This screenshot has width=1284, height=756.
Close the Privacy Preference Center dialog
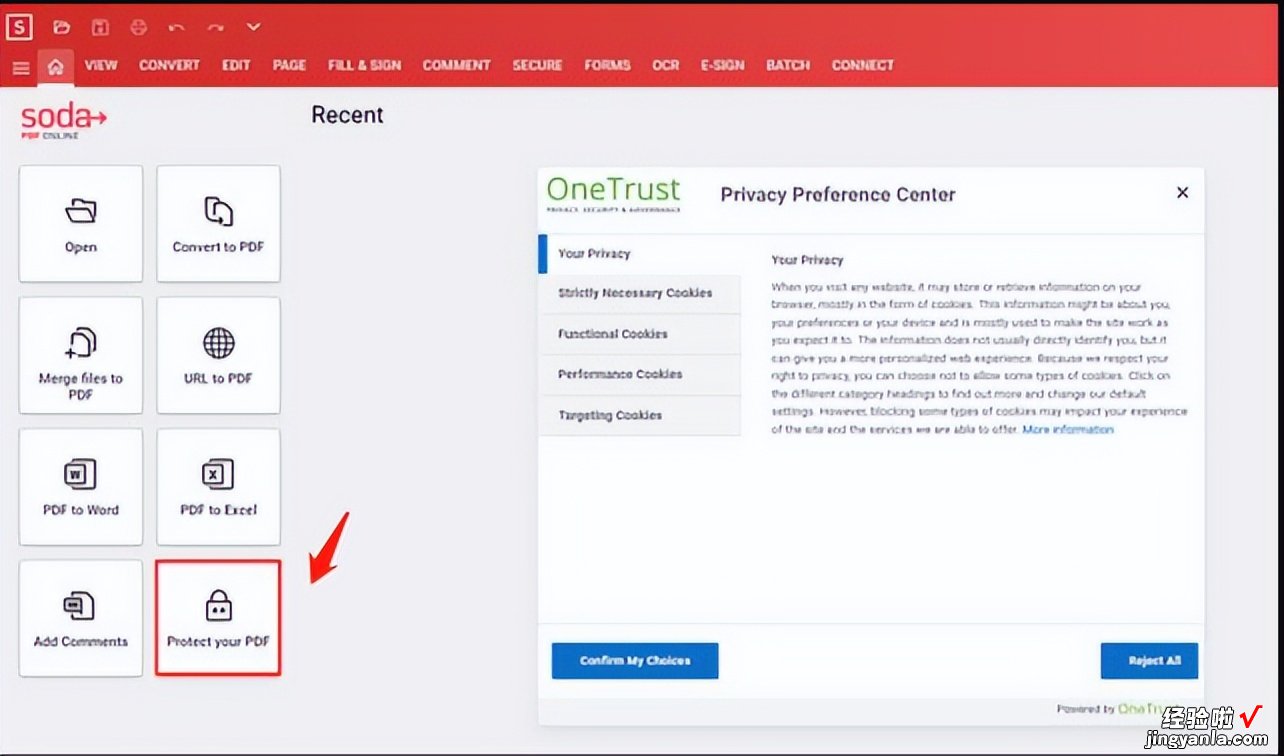coord(1182,193)
